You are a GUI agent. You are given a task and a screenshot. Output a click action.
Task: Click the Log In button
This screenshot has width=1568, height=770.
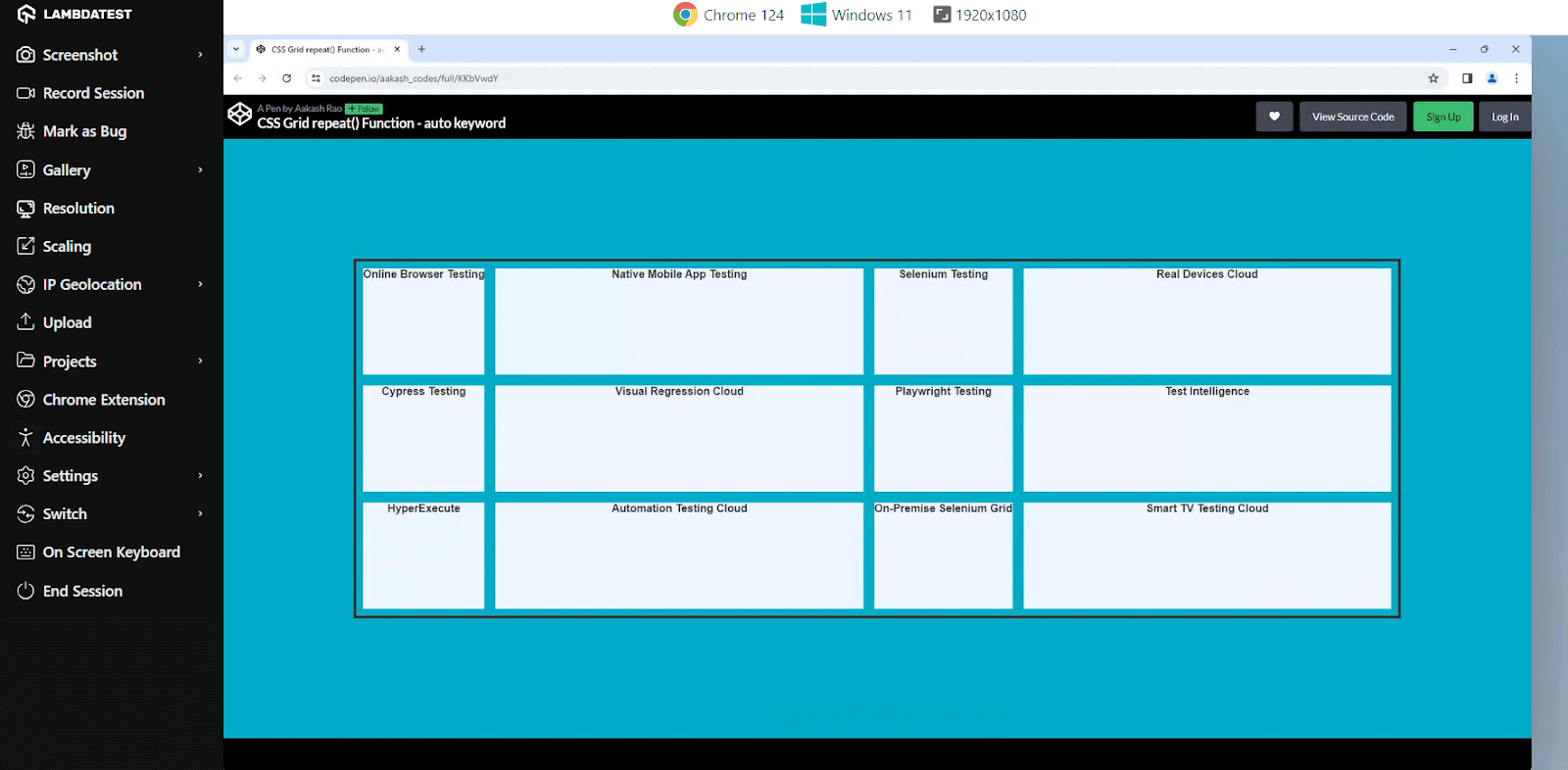pos(1505,117)
